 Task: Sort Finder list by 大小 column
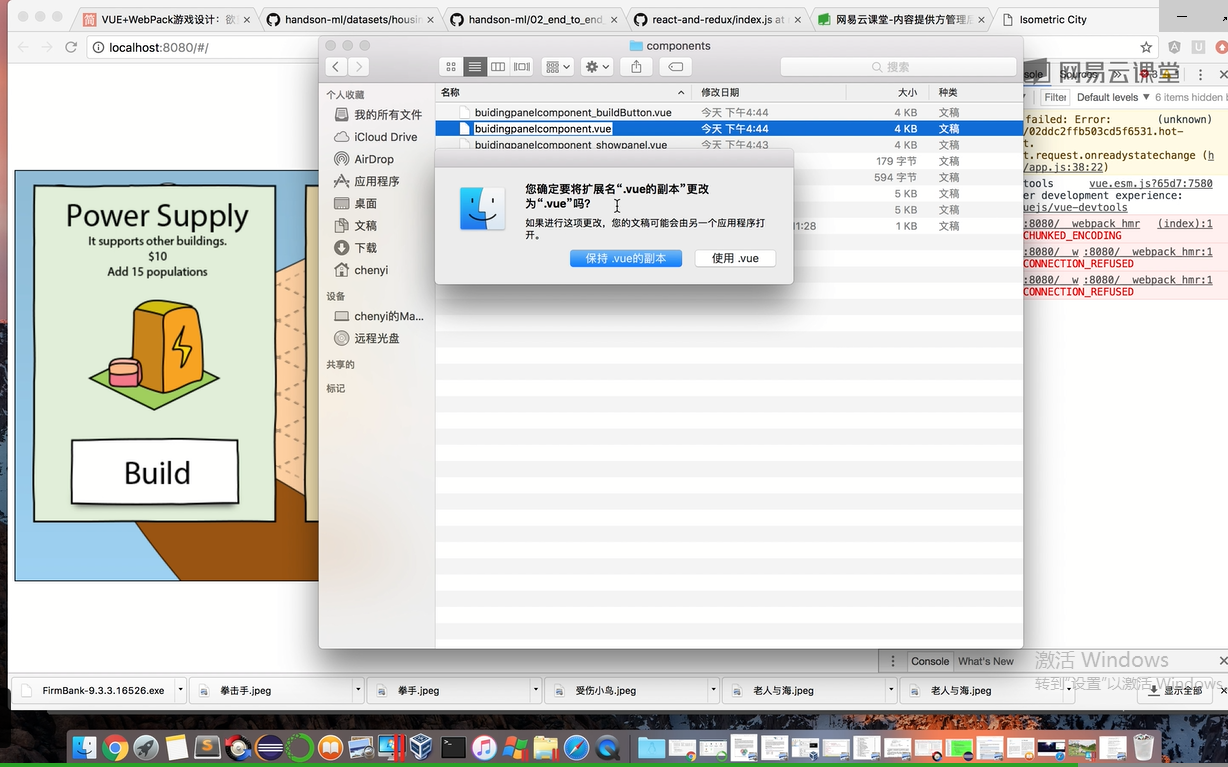886,92
